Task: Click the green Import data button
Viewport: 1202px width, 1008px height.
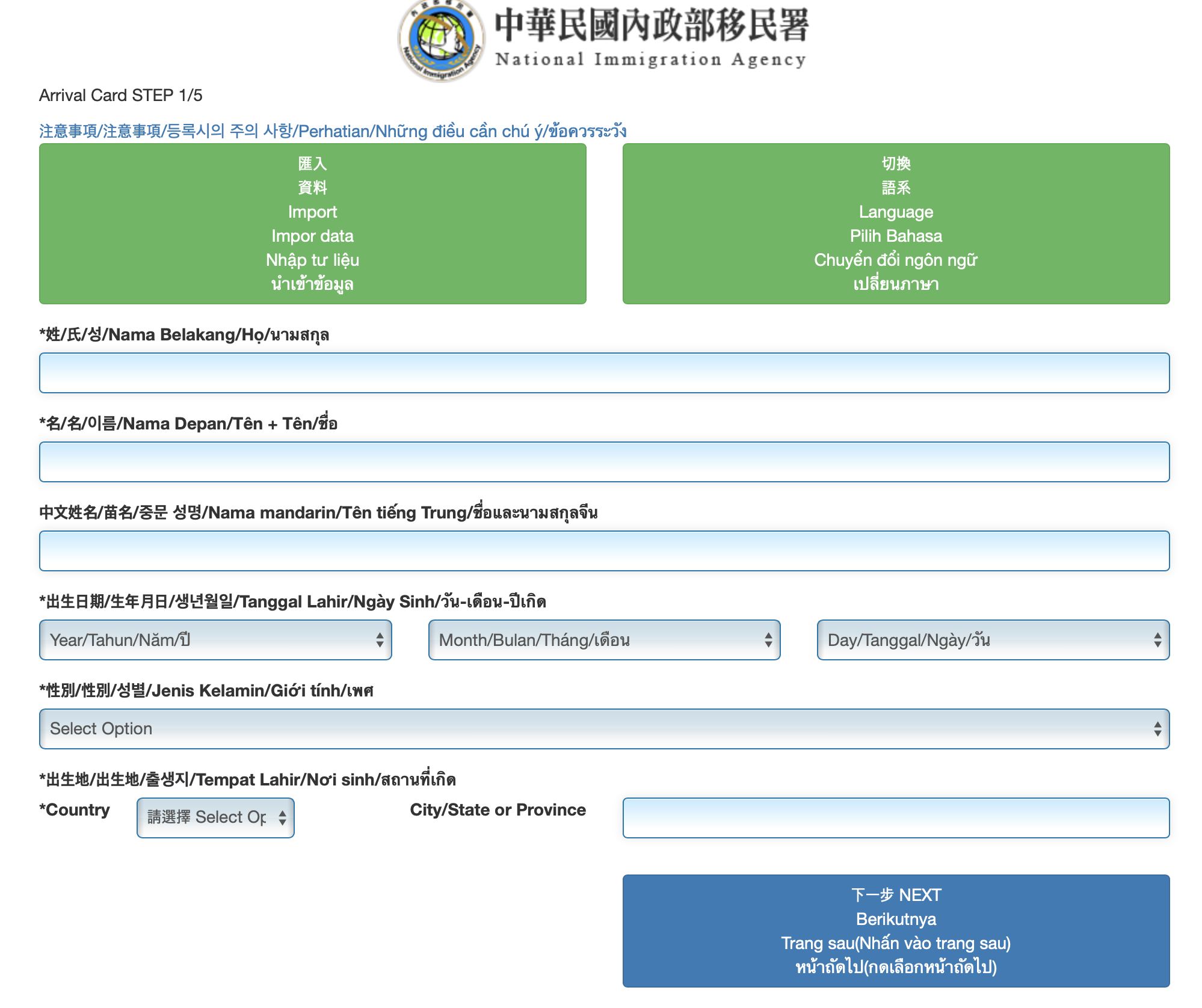Action: tap(312, 224)
